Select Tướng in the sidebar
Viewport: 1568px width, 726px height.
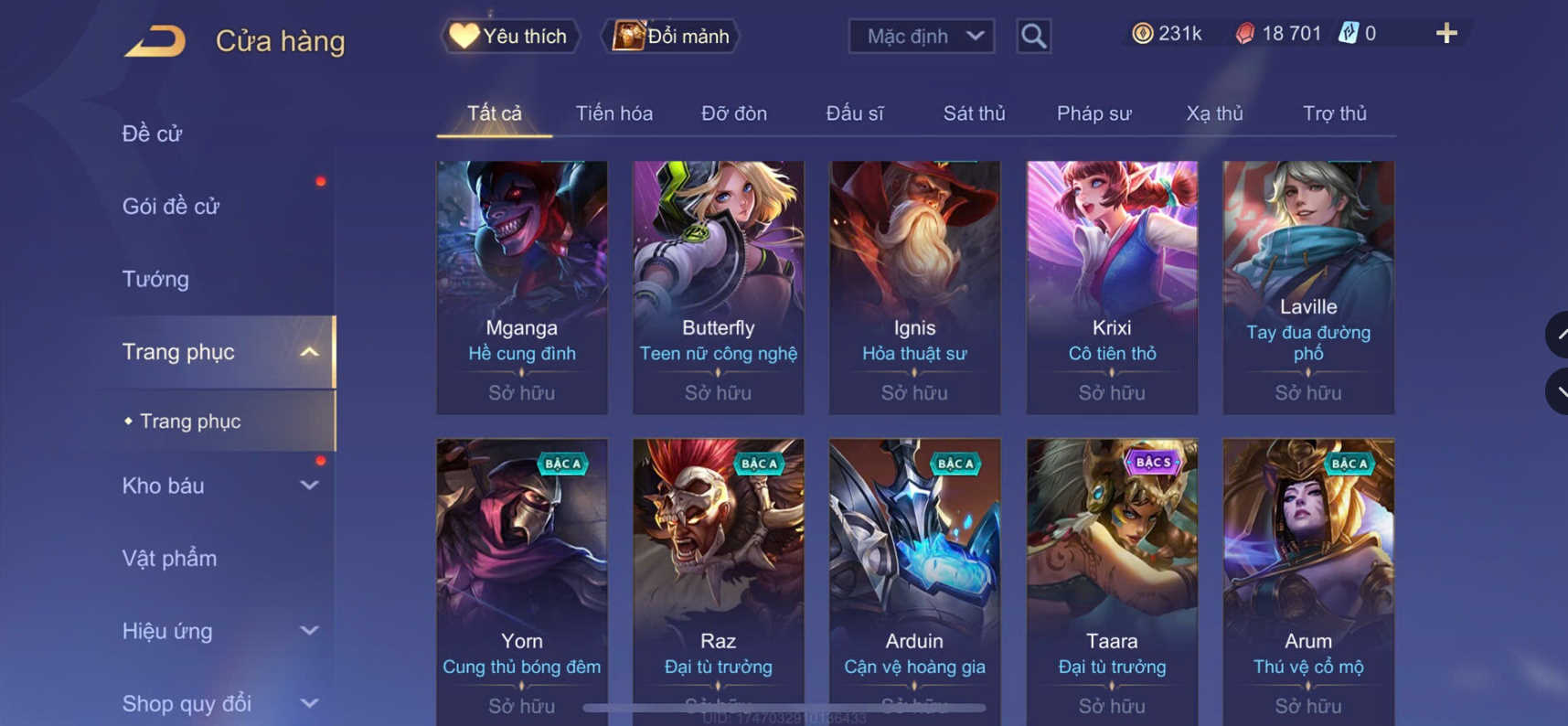click(155, 279)
